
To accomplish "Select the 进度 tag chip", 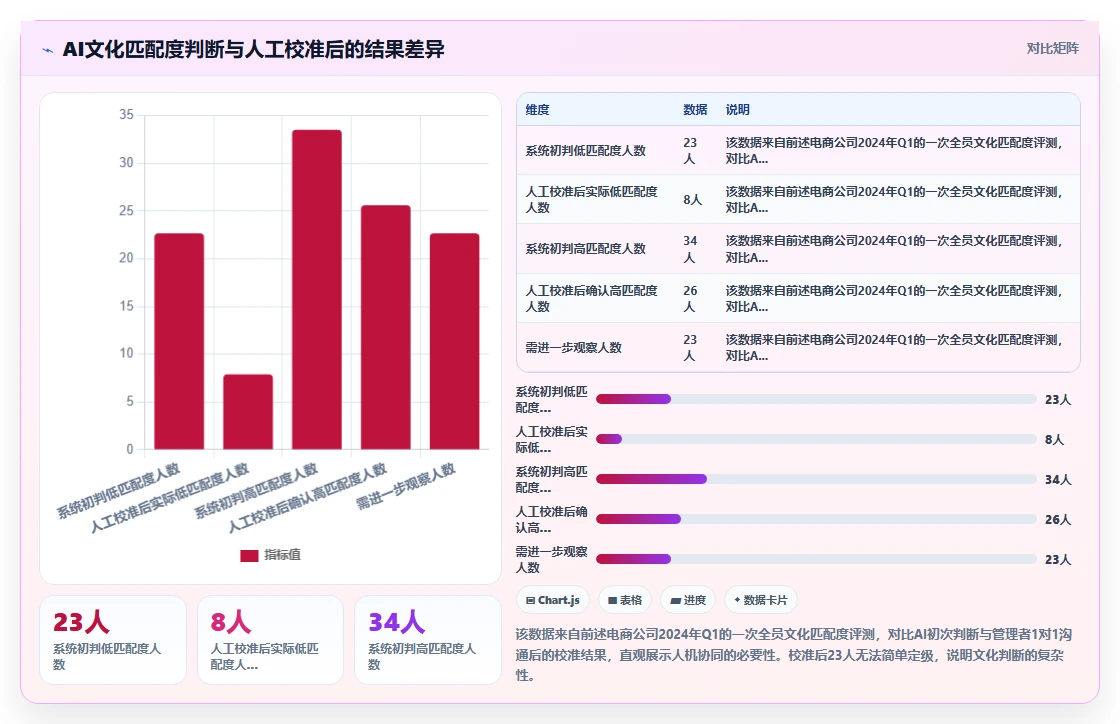I will [x=688, y=600].
